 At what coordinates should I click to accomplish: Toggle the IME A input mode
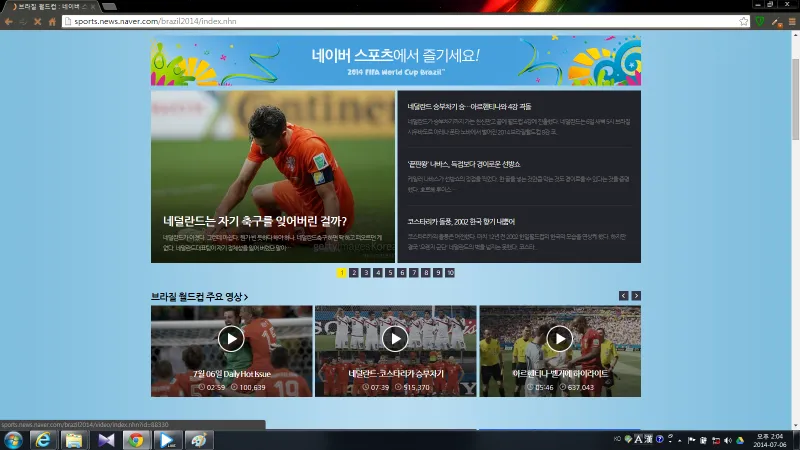pyautogui.click(x=638, y=439)
